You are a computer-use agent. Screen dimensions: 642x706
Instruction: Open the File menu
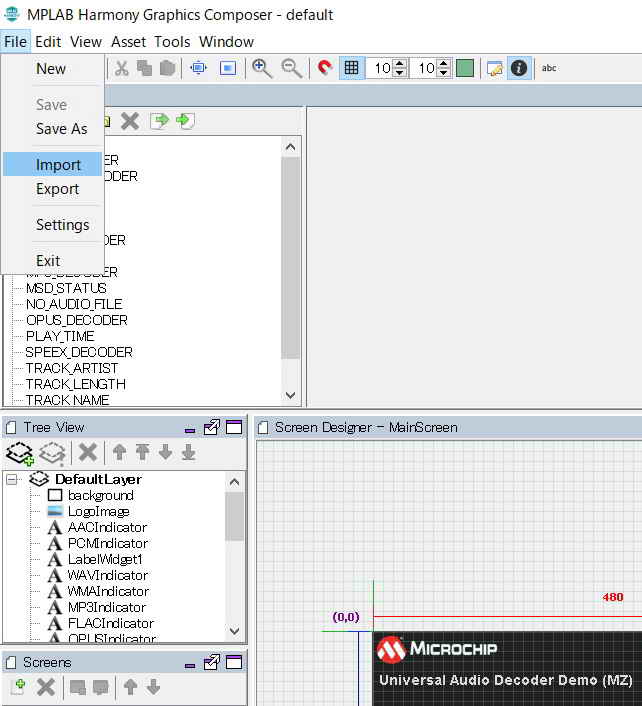tap(15, 42)
